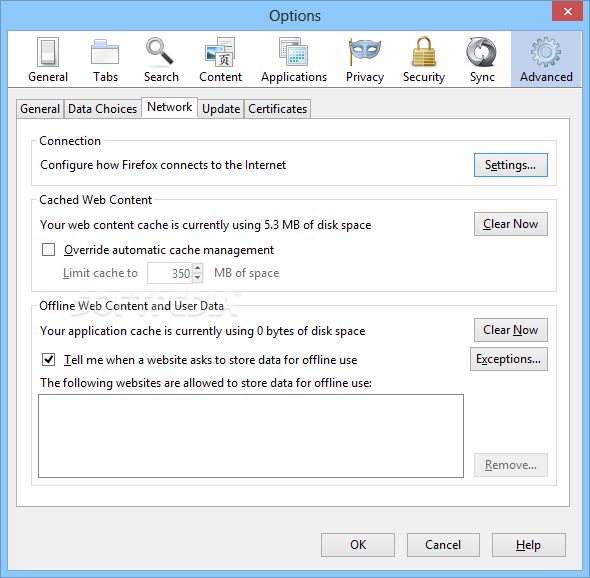Open connection Settings dialog
This screenshot has height=578, width=590.
click(511, 165)
